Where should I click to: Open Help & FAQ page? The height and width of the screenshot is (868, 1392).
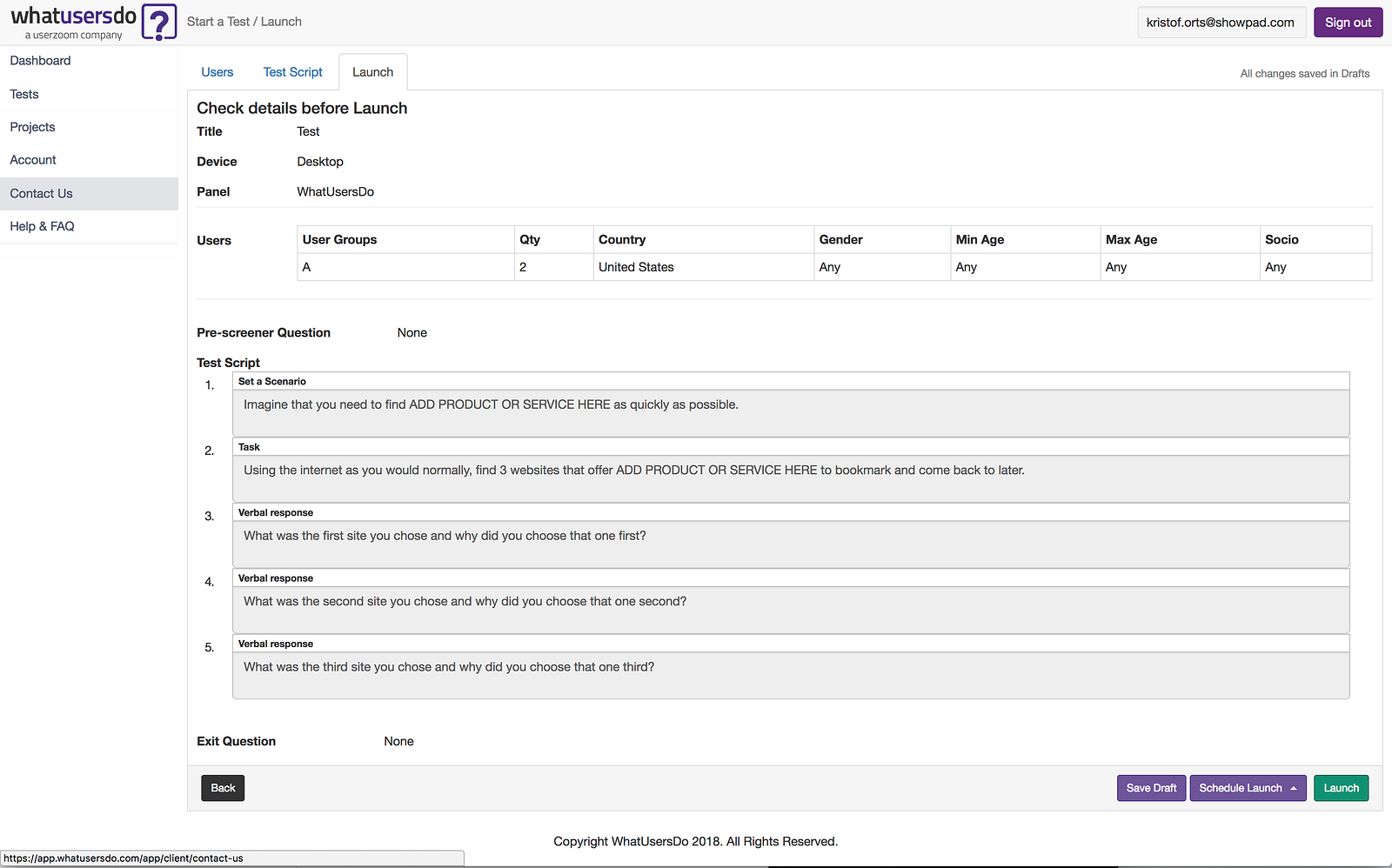[43, 226]
